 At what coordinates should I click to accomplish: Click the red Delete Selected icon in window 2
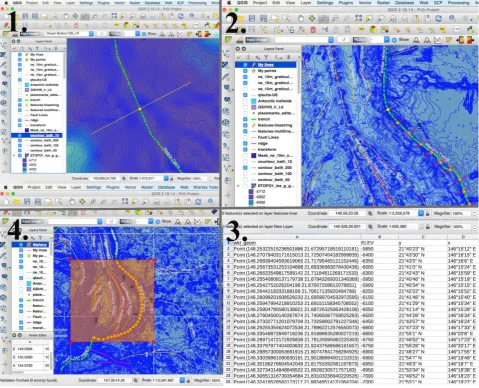click(x=313, y=30)
